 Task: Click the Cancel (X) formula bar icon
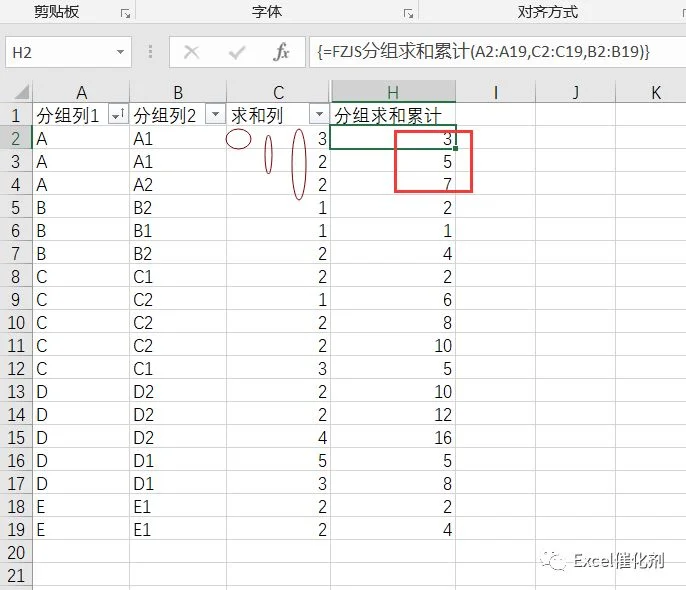pos(192,52)
